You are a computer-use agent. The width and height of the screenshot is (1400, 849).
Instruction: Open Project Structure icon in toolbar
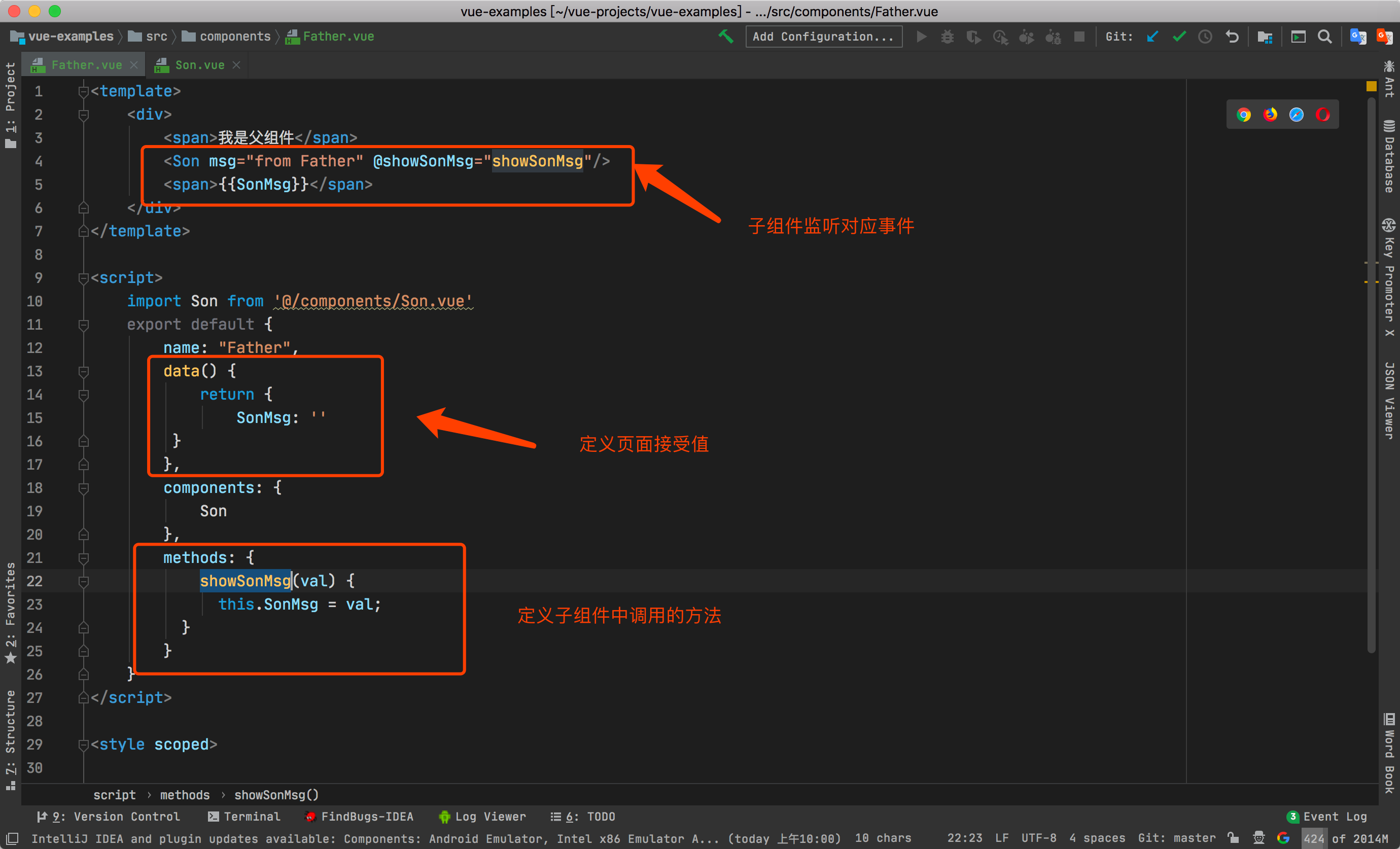[x=1265, y=37]
